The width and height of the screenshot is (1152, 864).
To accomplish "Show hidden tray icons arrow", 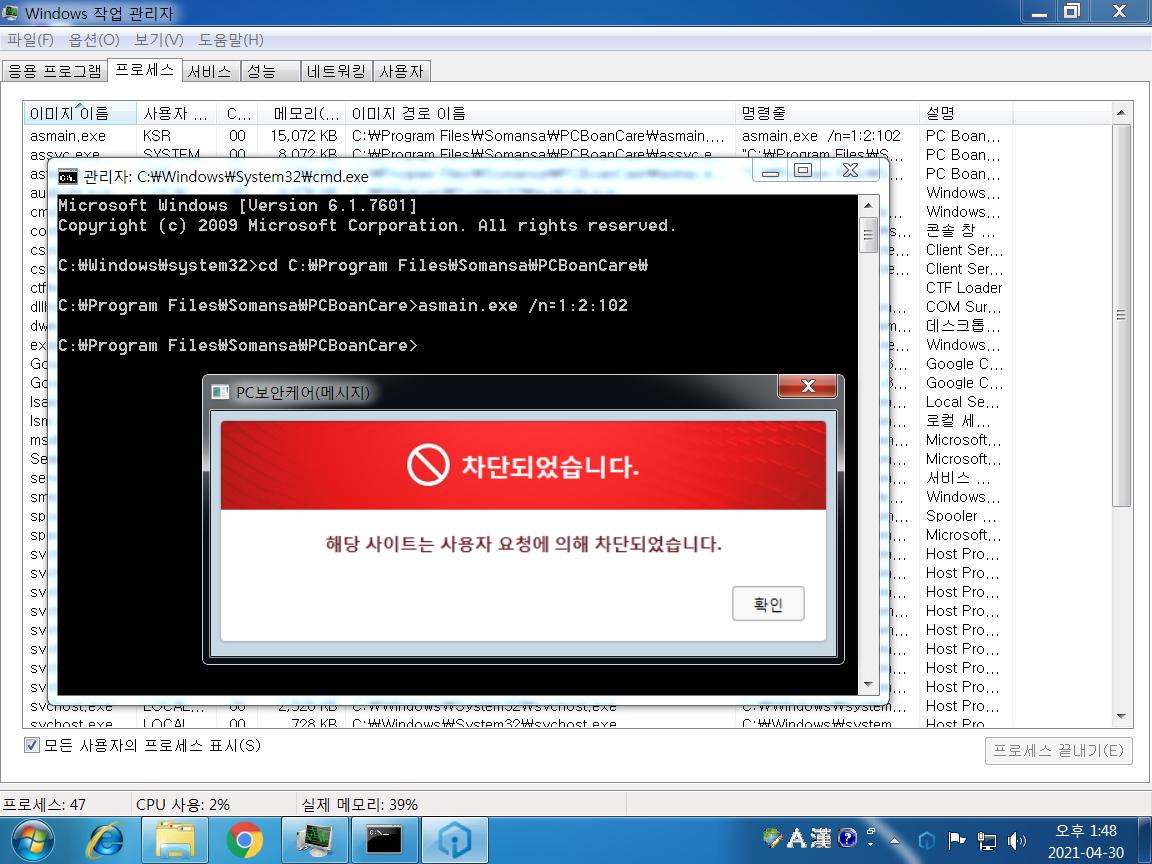I will tap(894, 840).
